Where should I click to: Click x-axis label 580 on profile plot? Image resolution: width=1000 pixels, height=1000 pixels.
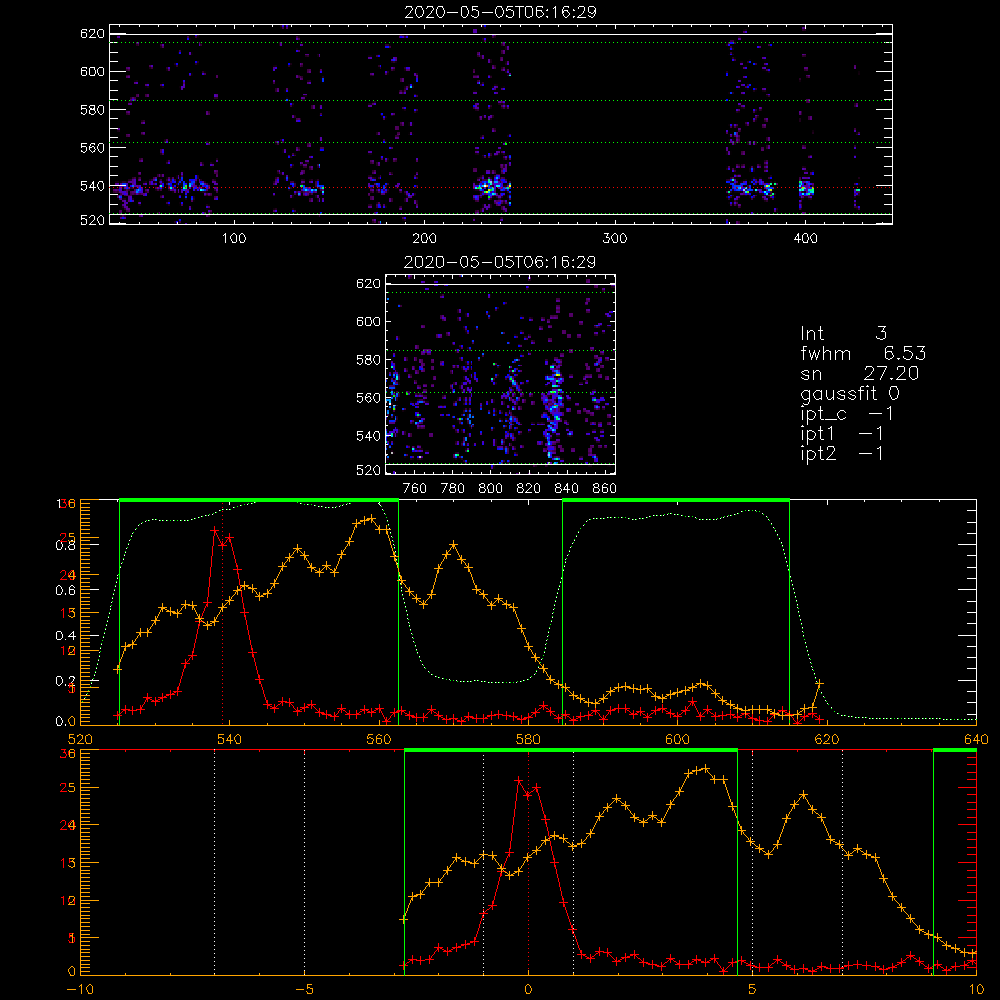click(x=528, y=740)
